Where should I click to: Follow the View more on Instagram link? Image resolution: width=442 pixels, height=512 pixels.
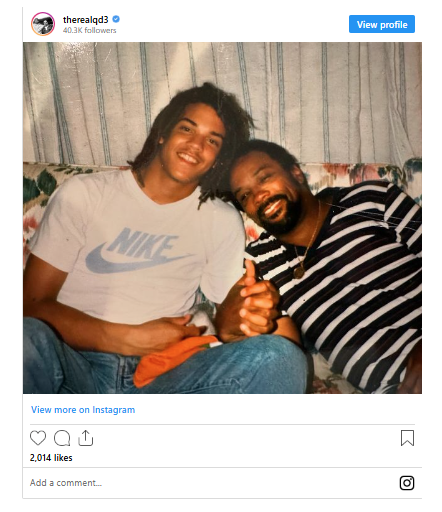[83, 410]
